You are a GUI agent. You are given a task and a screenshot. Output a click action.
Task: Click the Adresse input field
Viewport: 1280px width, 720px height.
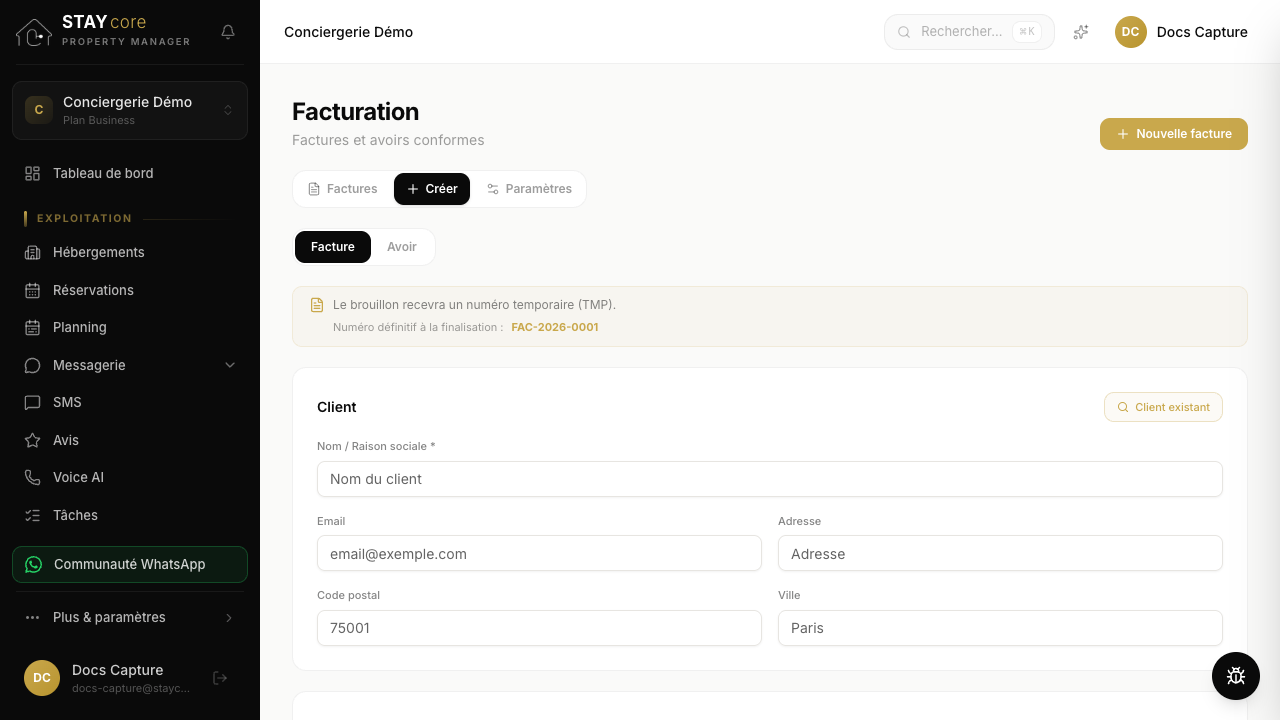(1000, 553)
